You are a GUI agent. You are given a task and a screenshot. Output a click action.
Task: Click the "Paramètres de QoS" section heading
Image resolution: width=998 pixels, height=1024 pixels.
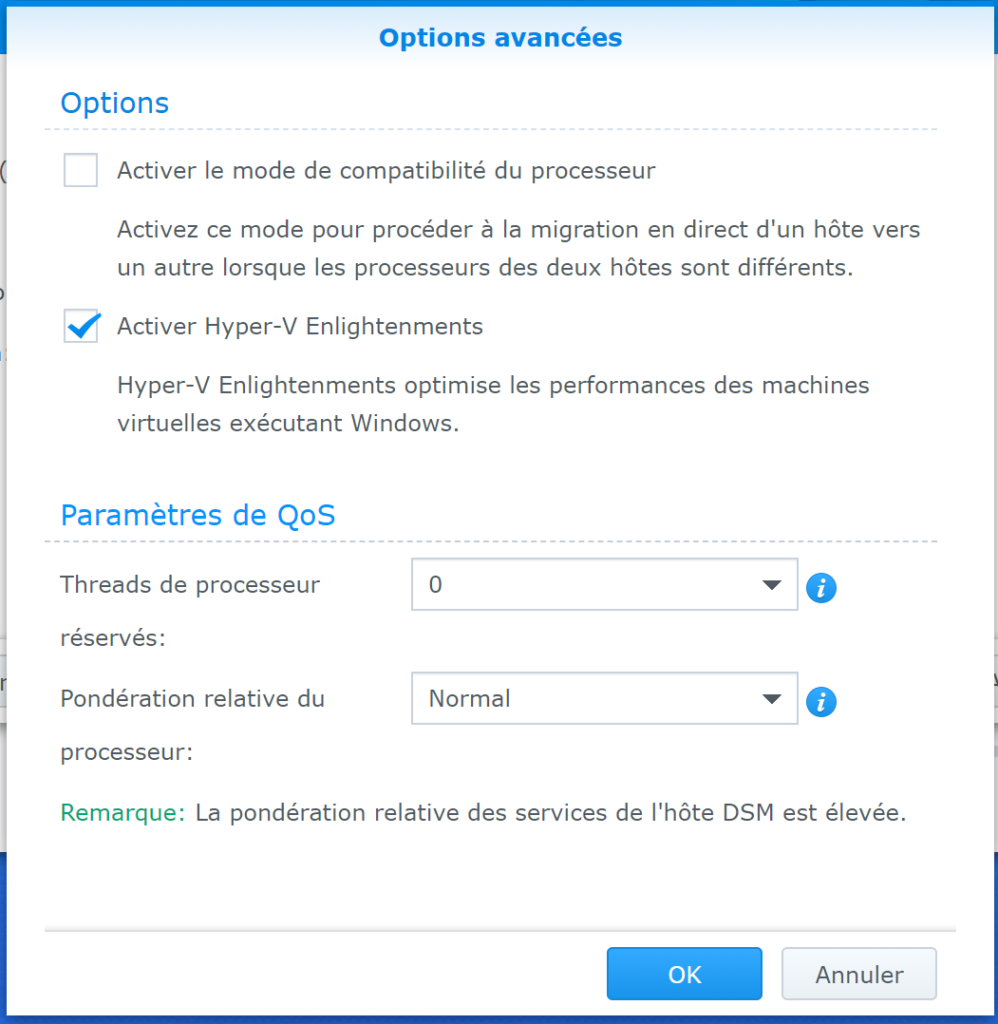198,515
